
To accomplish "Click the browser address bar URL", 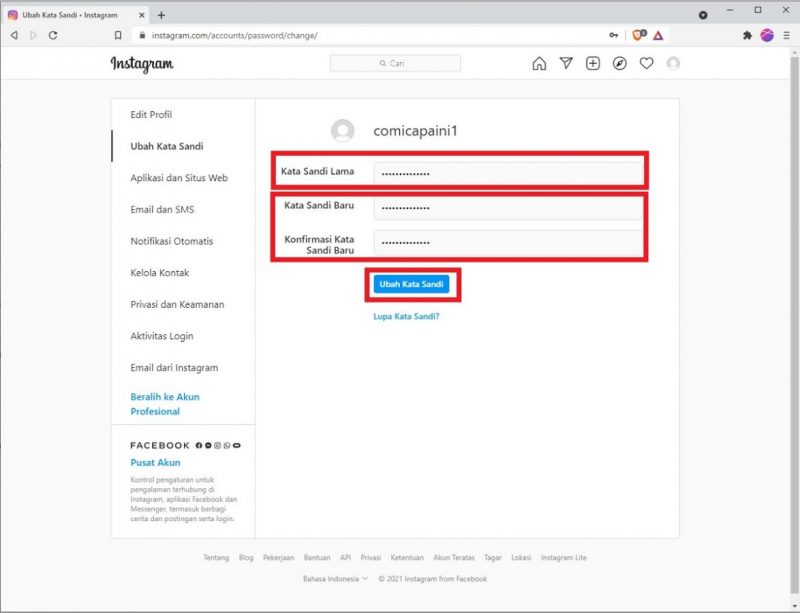I will click(x=235, y=36).
